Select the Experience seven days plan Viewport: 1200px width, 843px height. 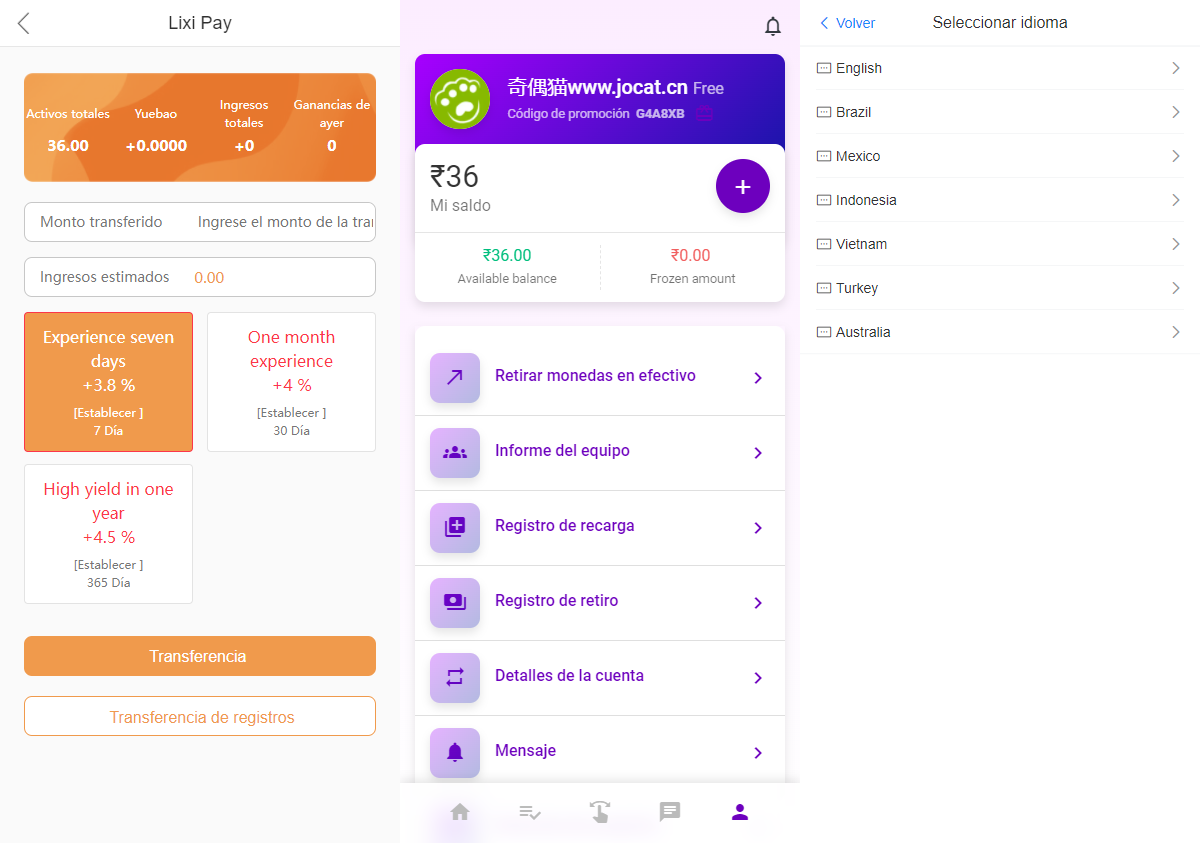coord(108,382)
